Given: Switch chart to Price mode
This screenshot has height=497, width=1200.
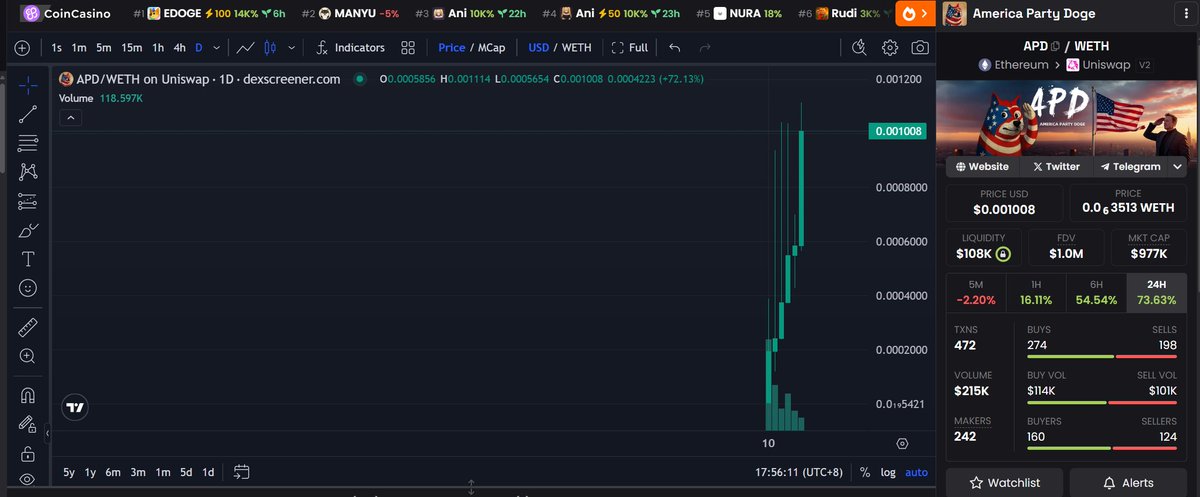Looking at the screenshot, I should 451,47.
